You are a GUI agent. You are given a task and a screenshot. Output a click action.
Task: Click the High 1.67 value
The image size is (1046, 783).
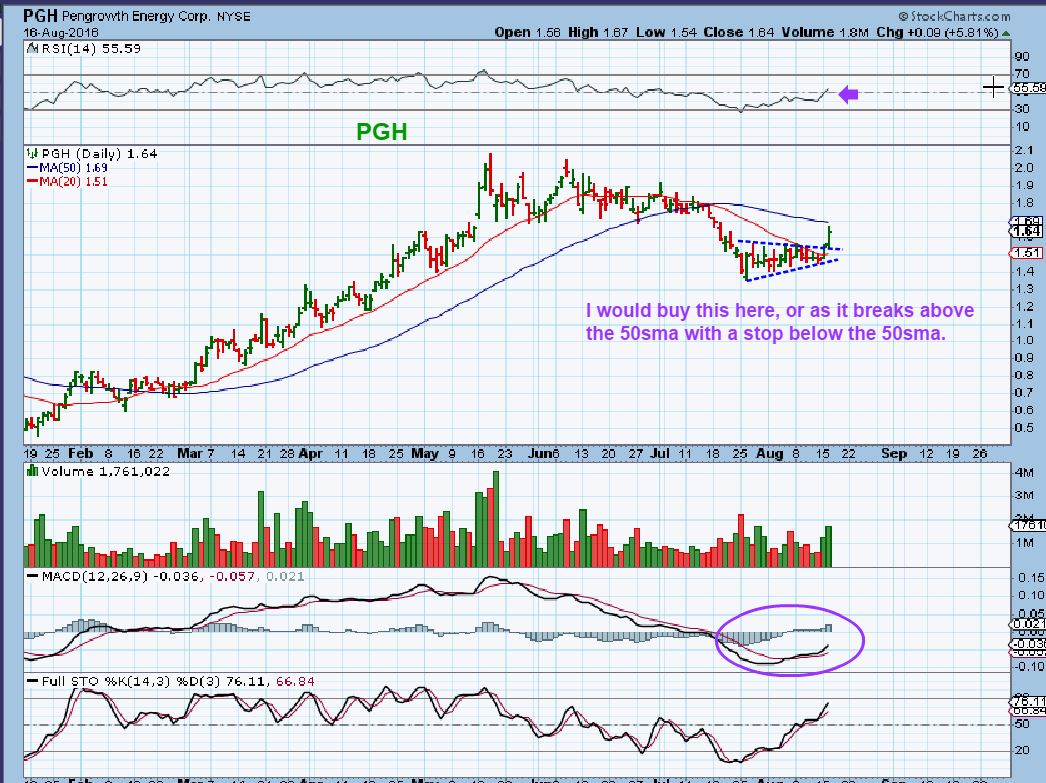click(x=598, y=32)
